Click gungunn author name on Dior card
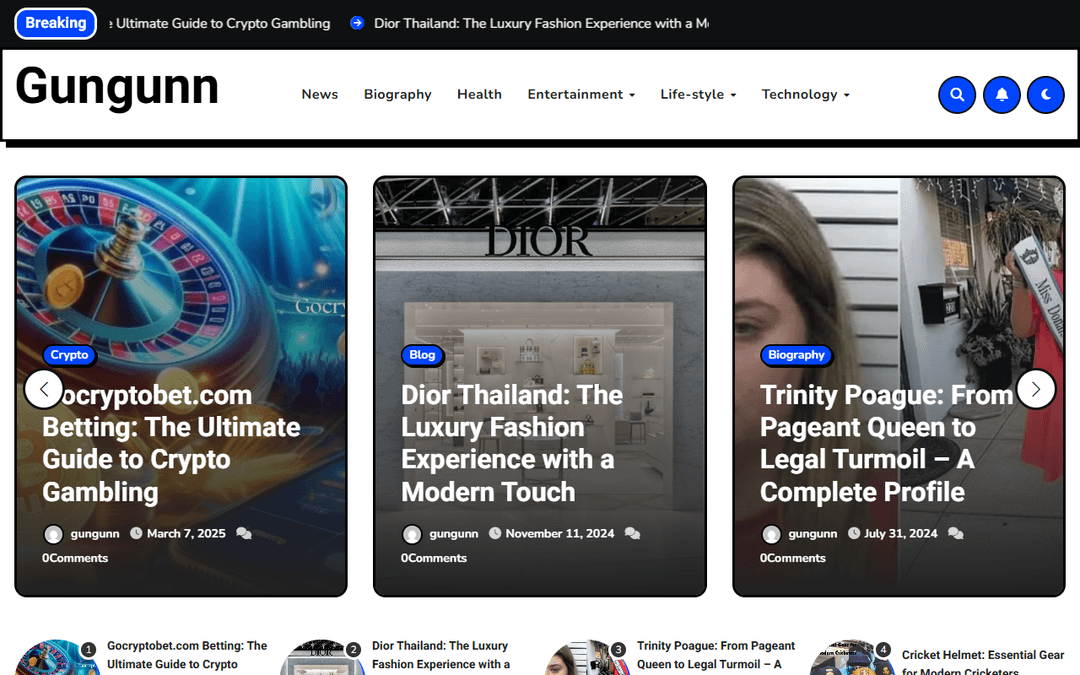 tap(454, 534)
